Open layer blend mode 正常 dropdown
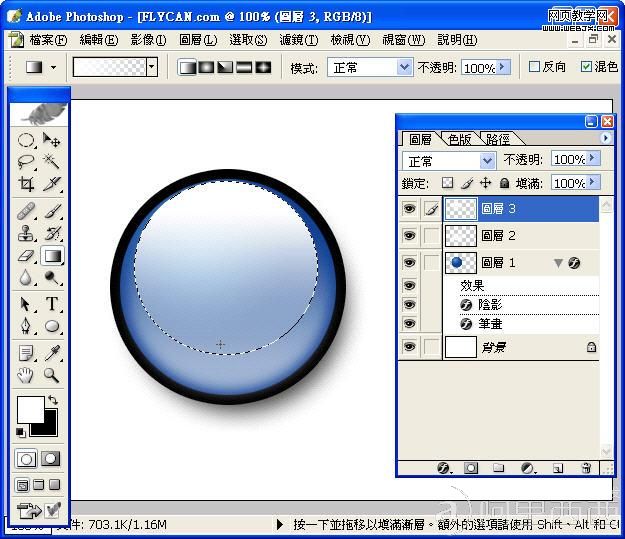The height and width of the screenshot is (539, 625). (x=487, y=161)
